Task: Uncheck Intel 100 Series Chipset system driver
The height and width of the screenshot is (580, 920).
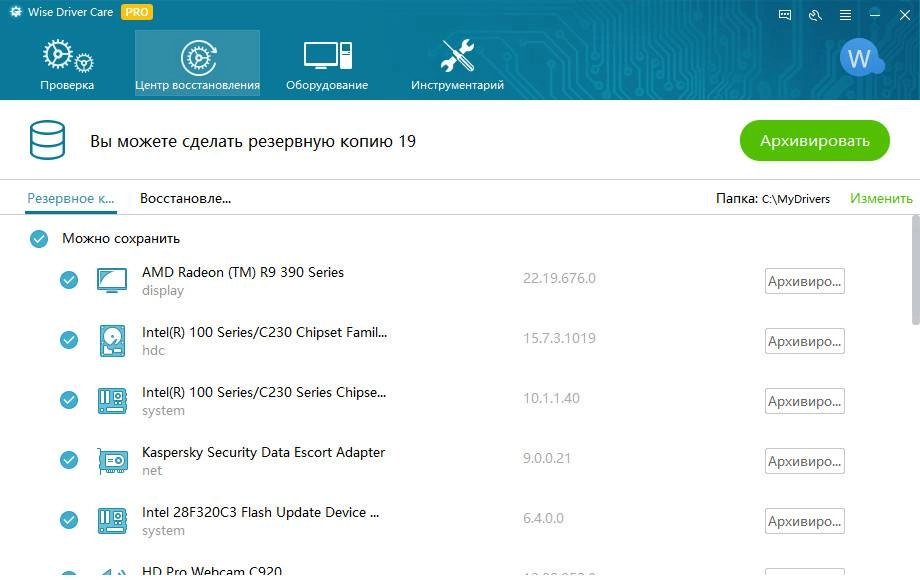Action: click(x=69, y=400)
